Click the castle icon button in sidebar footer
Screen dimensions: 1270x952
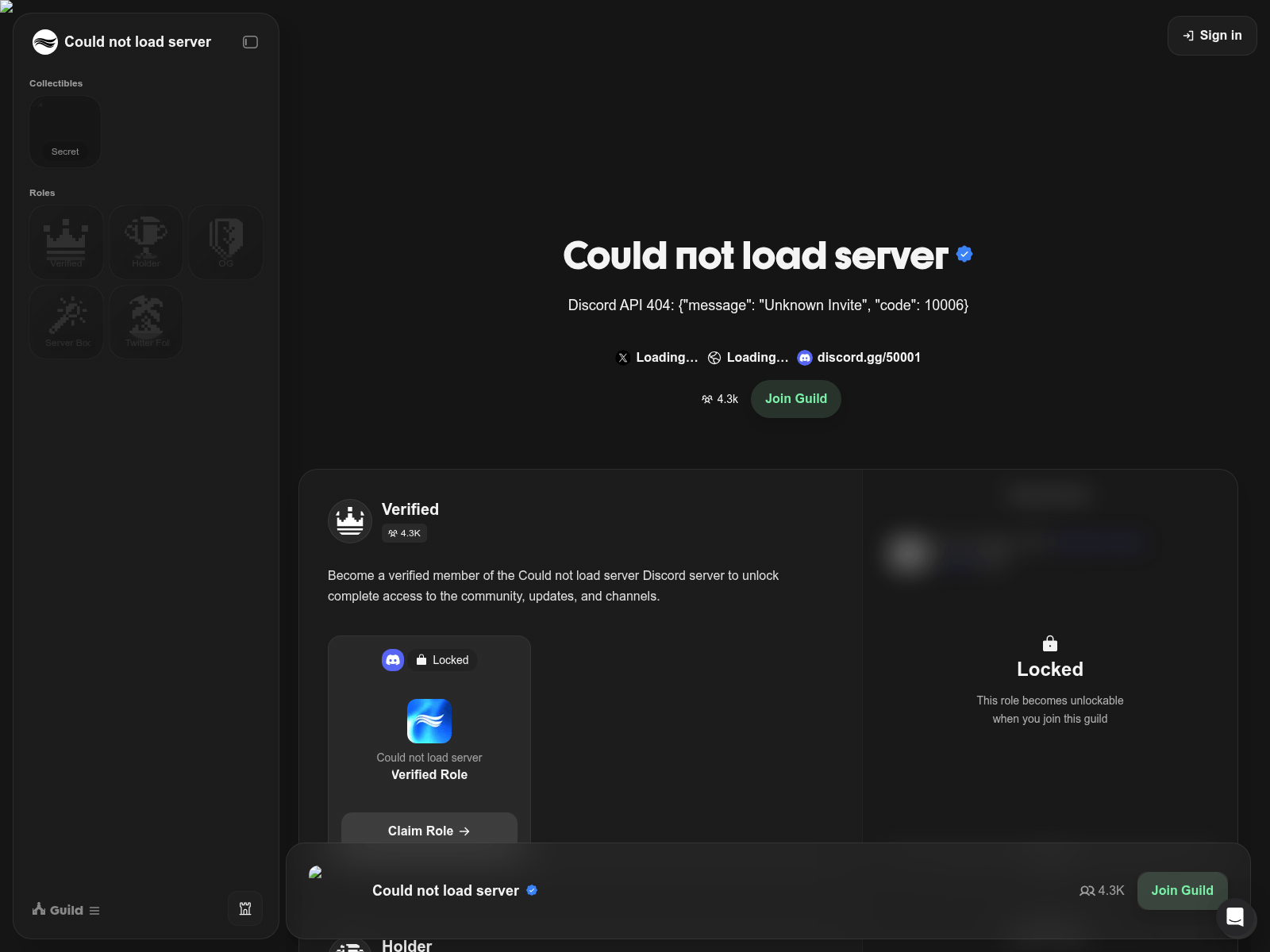click(x=245, y=909)
